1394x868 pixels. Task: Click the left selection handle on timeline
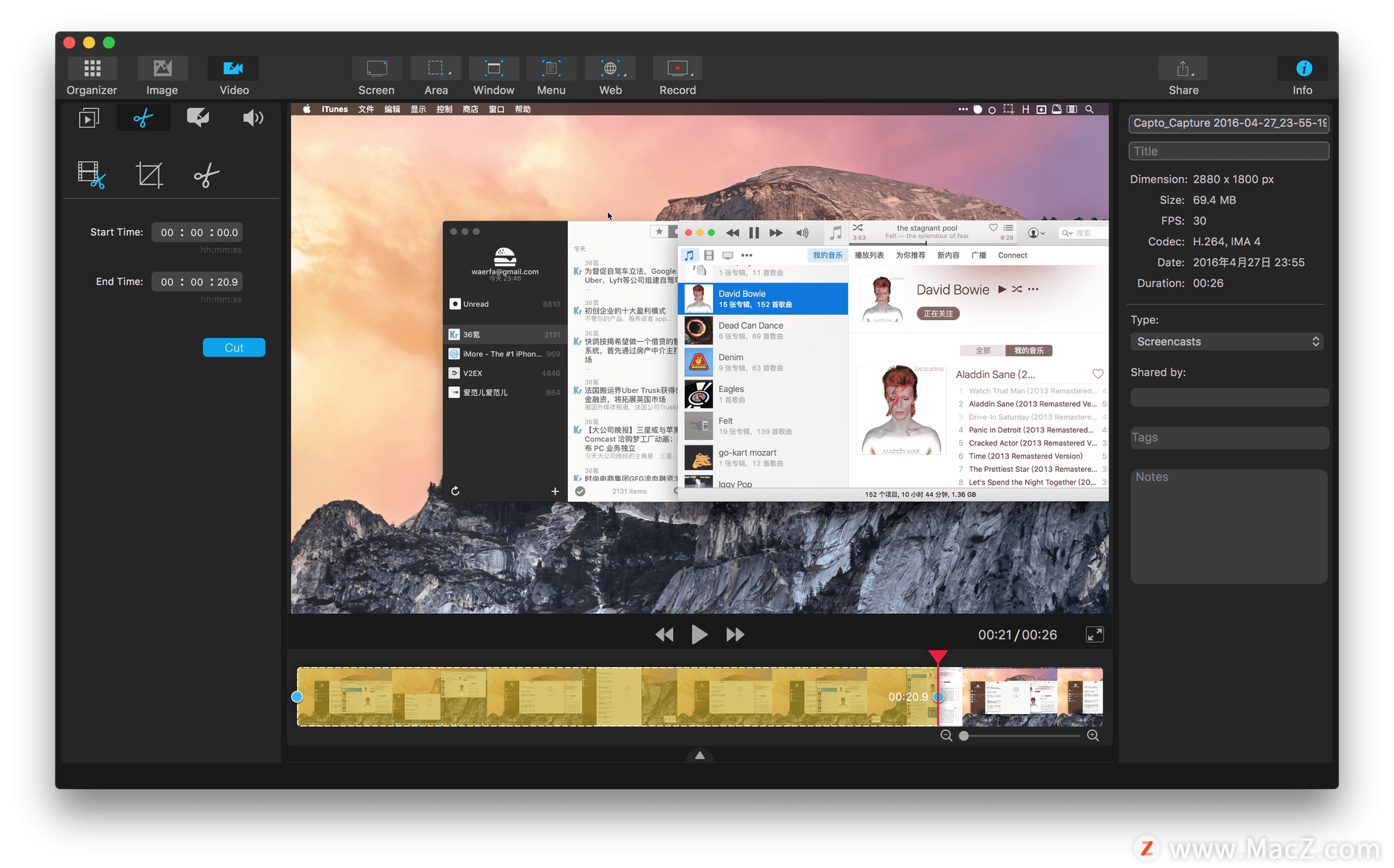[x=297, y=697]
